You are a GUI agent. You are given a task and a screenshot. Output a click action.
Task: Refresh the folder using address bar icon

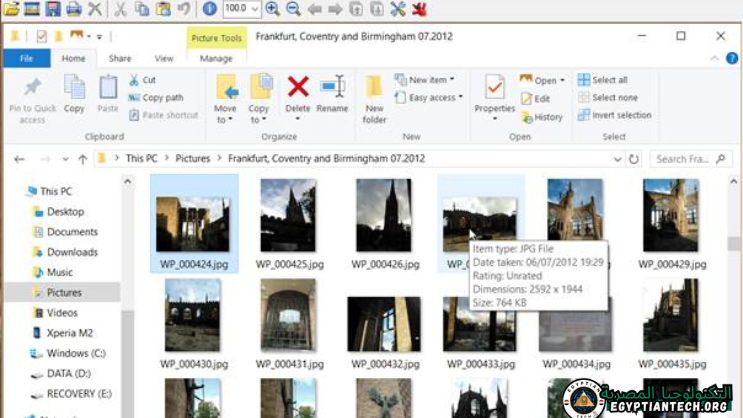click(633, 159)
